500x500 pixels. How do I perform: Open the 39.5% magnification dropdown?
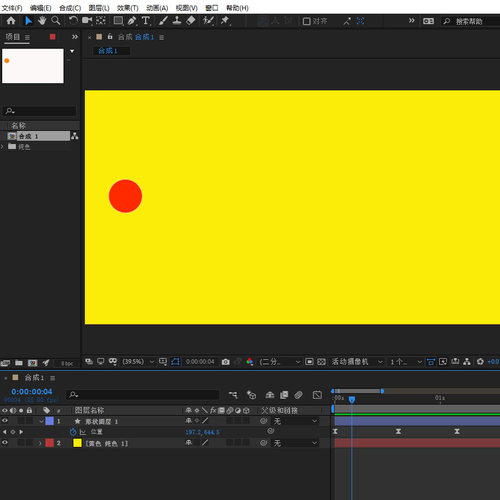click(138, 362)
